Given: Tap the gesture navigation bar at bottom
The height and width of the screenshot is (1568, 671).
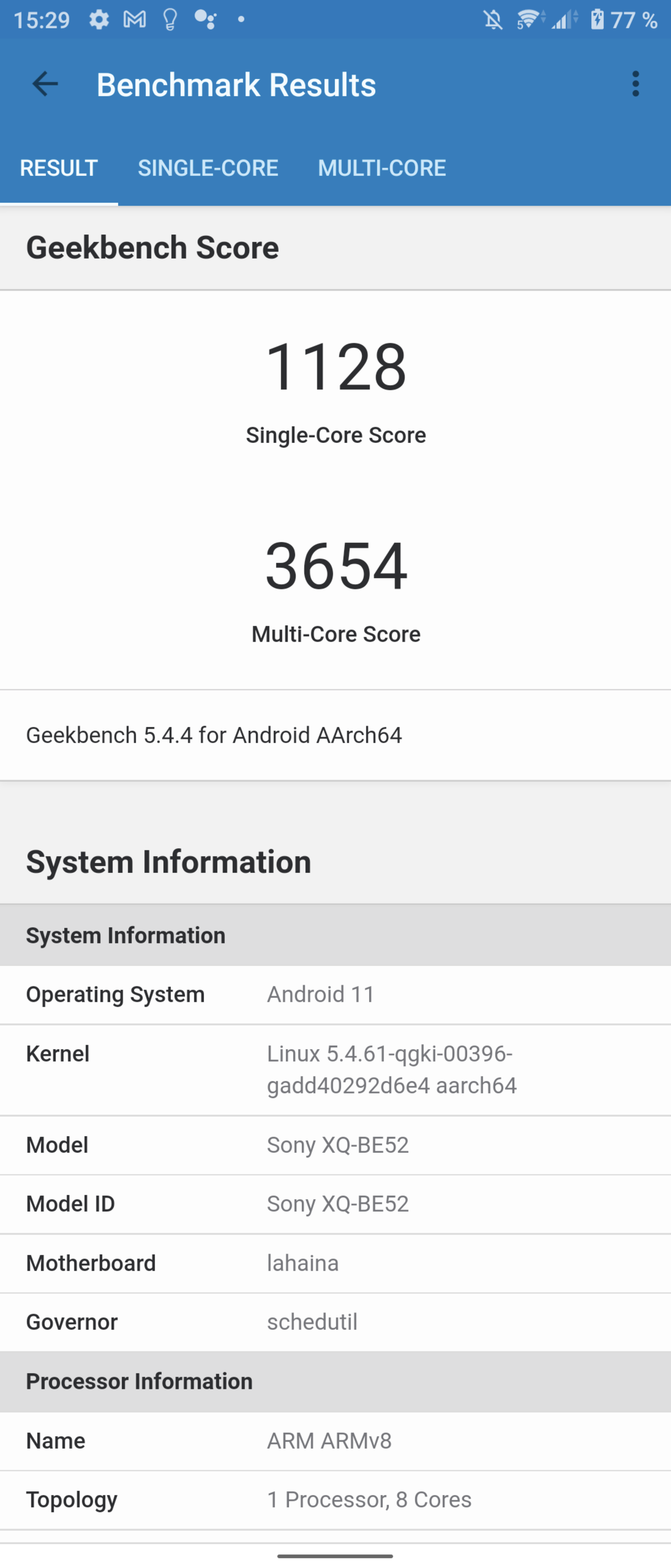Looking at the screenshot, I should (335, 1556).
